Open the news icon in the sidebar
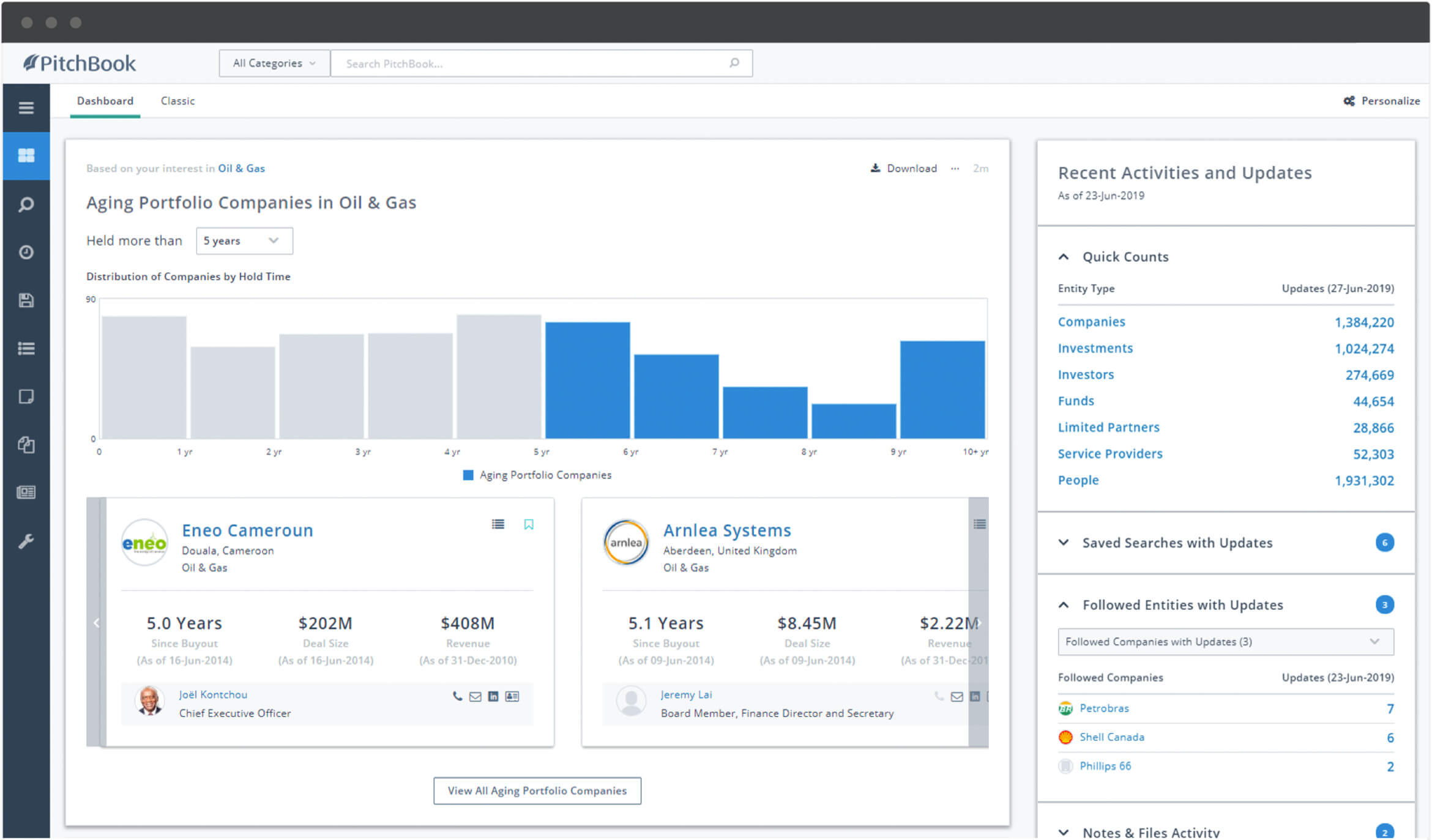 pyautogui.click(x=26, y=492)
